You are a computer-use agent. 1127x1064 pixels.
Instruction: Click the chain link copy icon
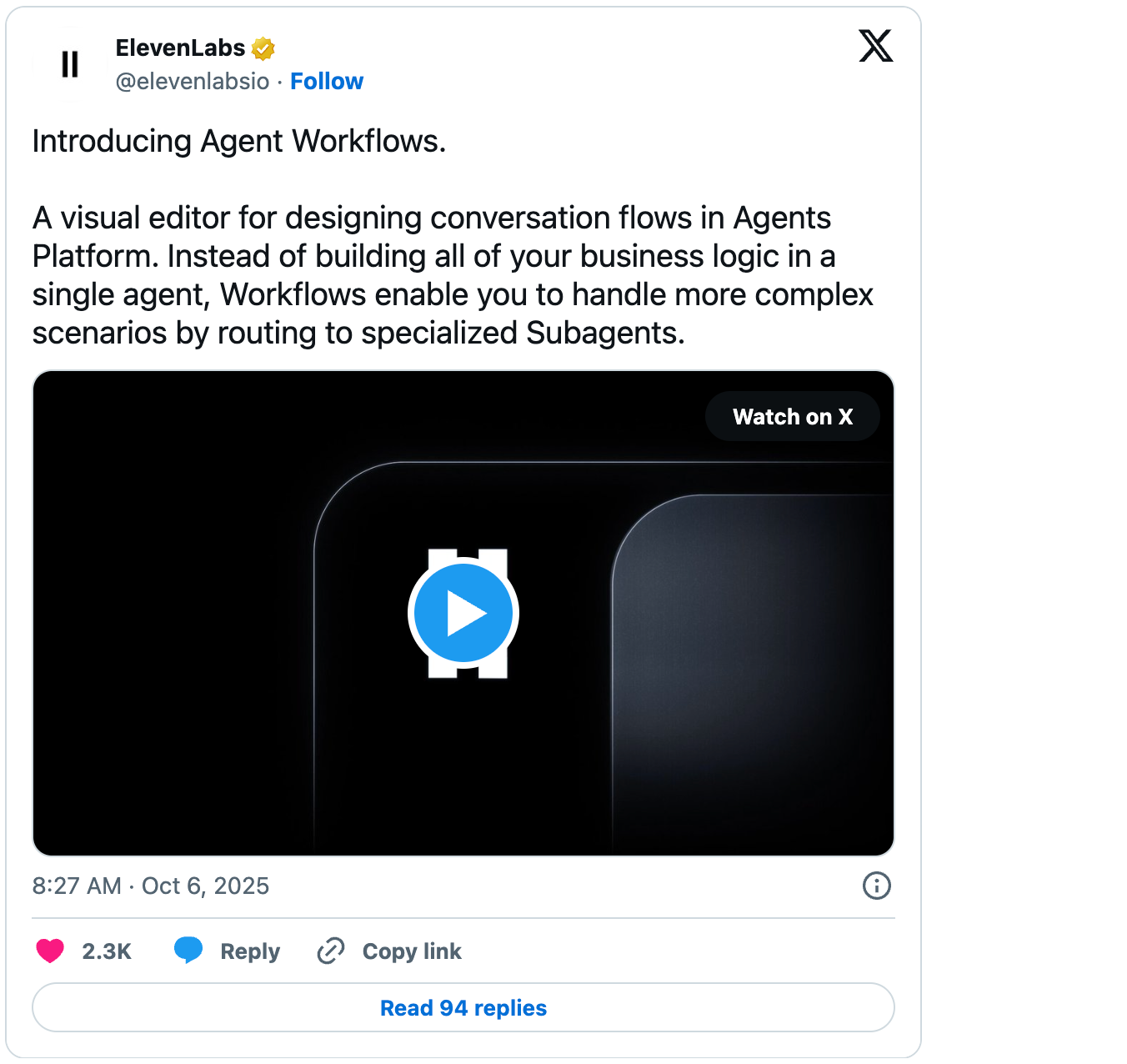tap(331, 951)
